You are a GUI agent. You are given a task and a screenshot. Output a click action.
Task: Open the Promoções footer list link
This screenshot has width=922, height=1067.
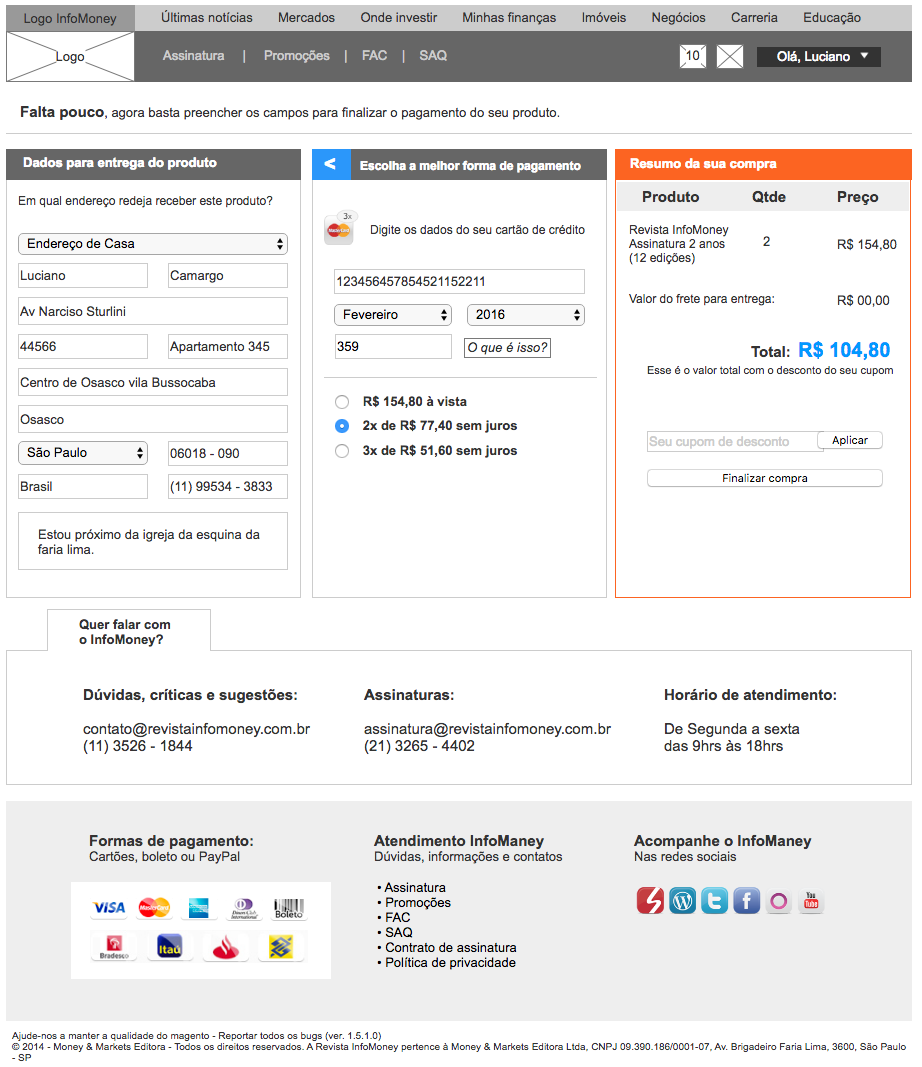click(418, 902)
